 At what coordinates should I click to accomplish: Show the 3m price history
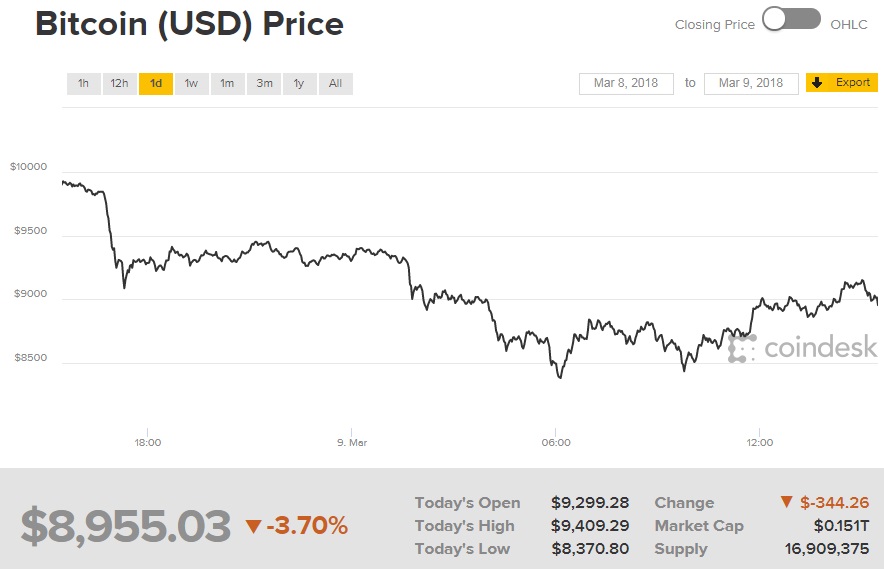click(264, 83)
